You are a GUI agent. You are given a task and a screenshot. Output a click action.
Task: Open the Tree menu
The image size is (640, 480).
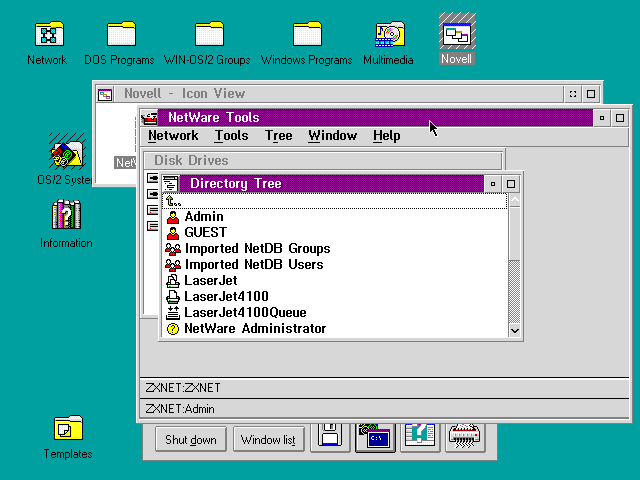click(x=278, y=136)
